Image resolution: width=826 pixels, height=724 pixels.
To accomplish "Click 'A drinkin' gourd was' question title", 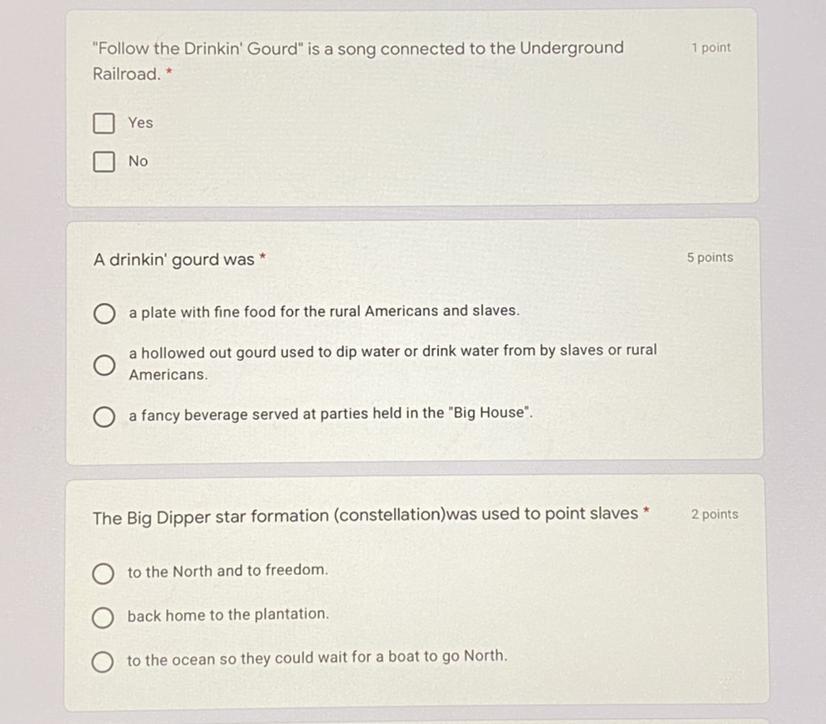I will [174, 259].
